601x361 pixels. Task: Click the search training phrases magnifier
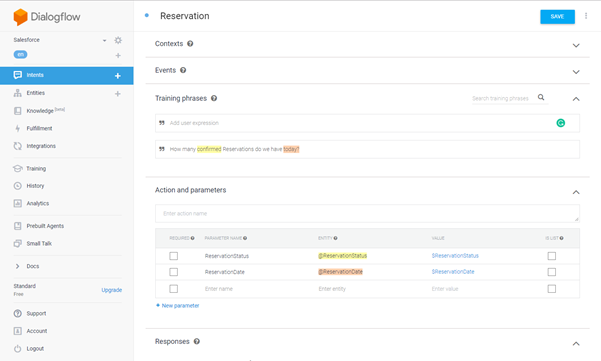tap(541, 97)
